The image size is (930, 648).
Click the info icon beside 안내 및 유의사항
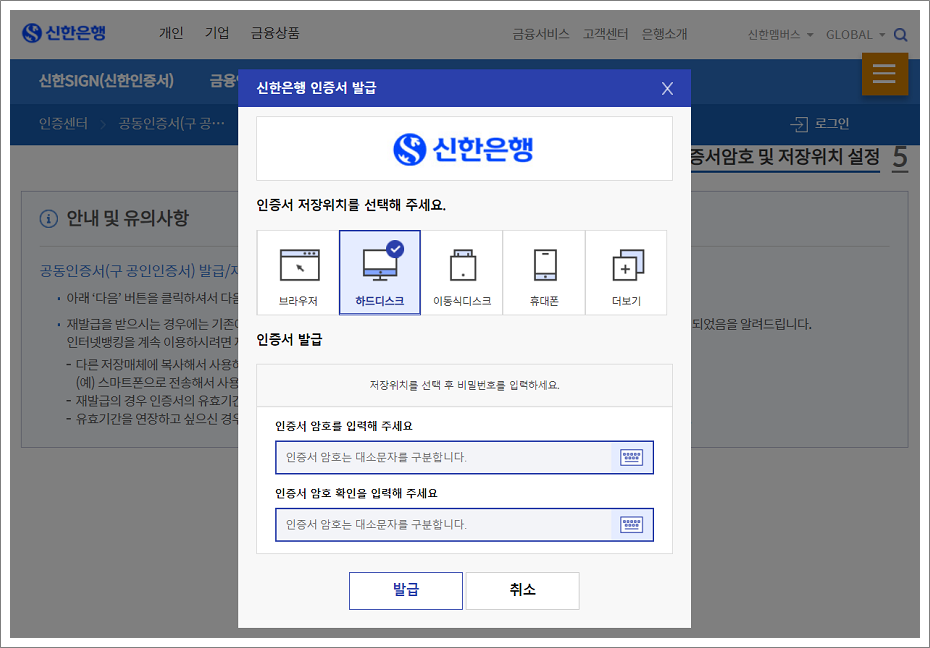click(49, 219)
